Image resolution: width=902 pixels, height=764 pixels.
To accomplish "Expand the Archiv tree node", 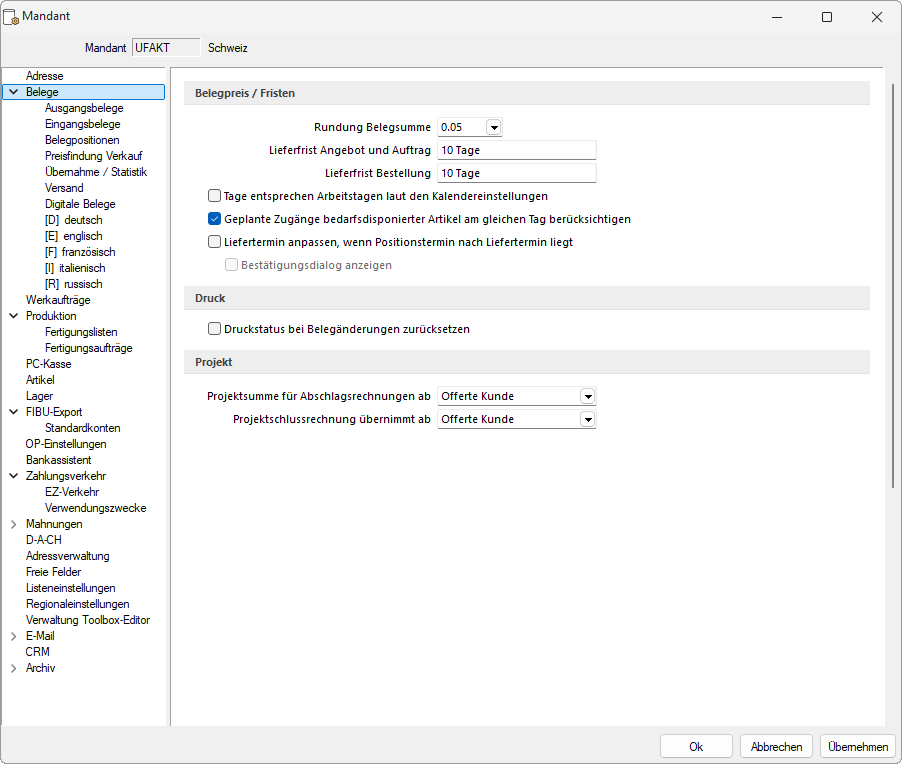I will point(13,668).
